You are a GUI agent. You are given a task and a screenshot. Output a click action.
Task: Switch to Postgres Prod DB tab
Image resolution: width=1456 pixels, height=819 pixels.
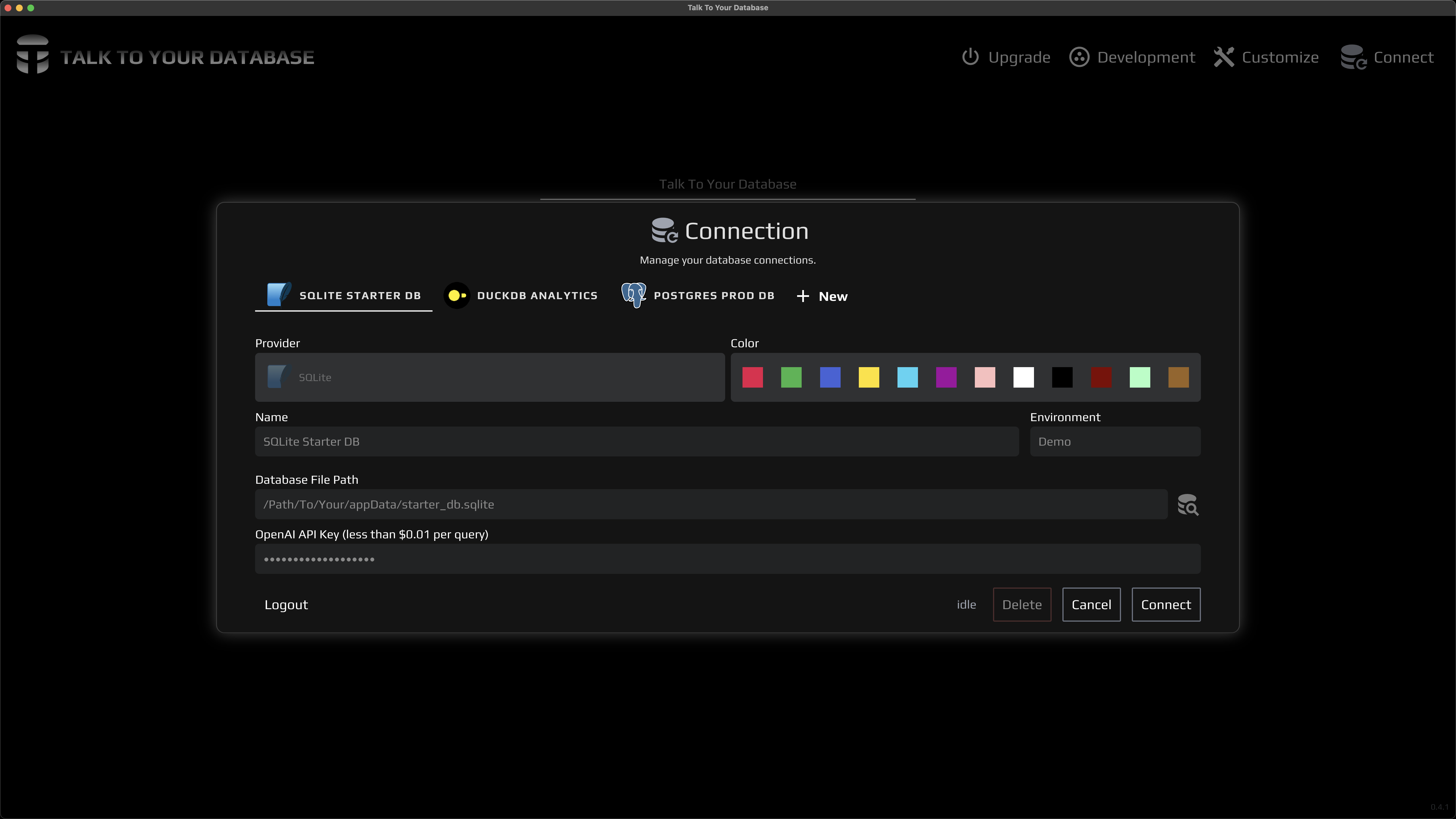(698, 296)
